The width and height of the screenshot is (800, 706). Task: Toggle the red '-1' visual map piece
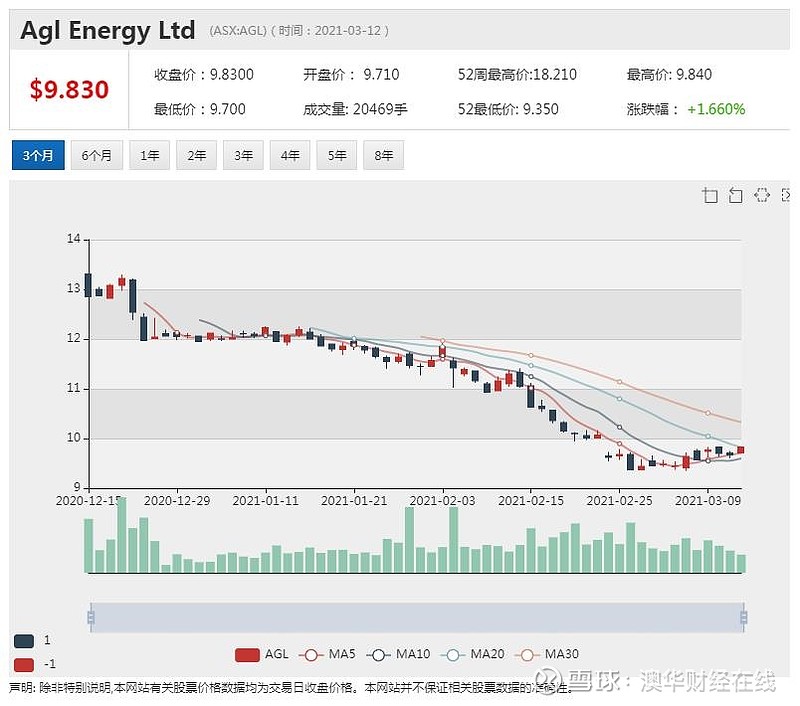(x=24, y=665)
